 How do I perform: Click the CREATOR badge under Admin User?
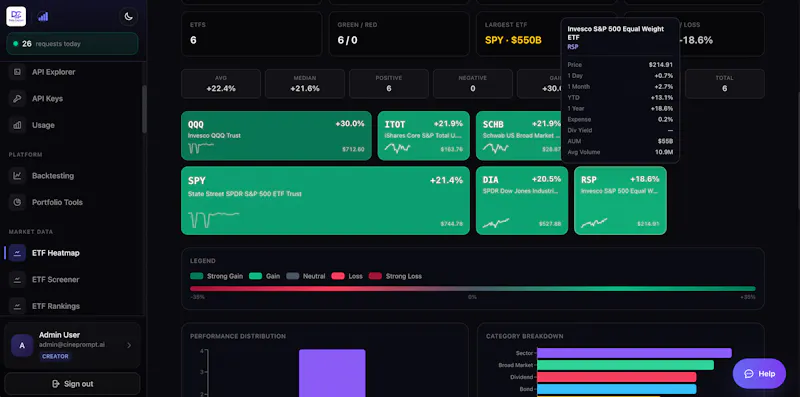55,357
